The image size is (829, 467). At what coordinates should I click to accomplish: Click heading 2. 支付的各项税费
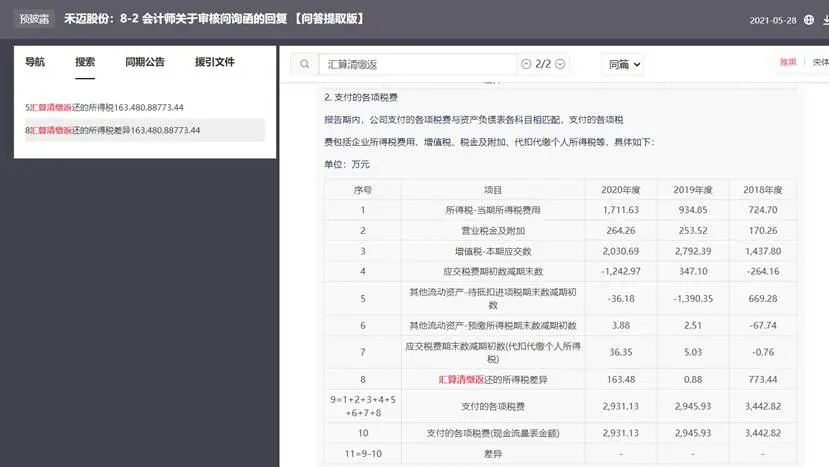click(x=361, y=97)
